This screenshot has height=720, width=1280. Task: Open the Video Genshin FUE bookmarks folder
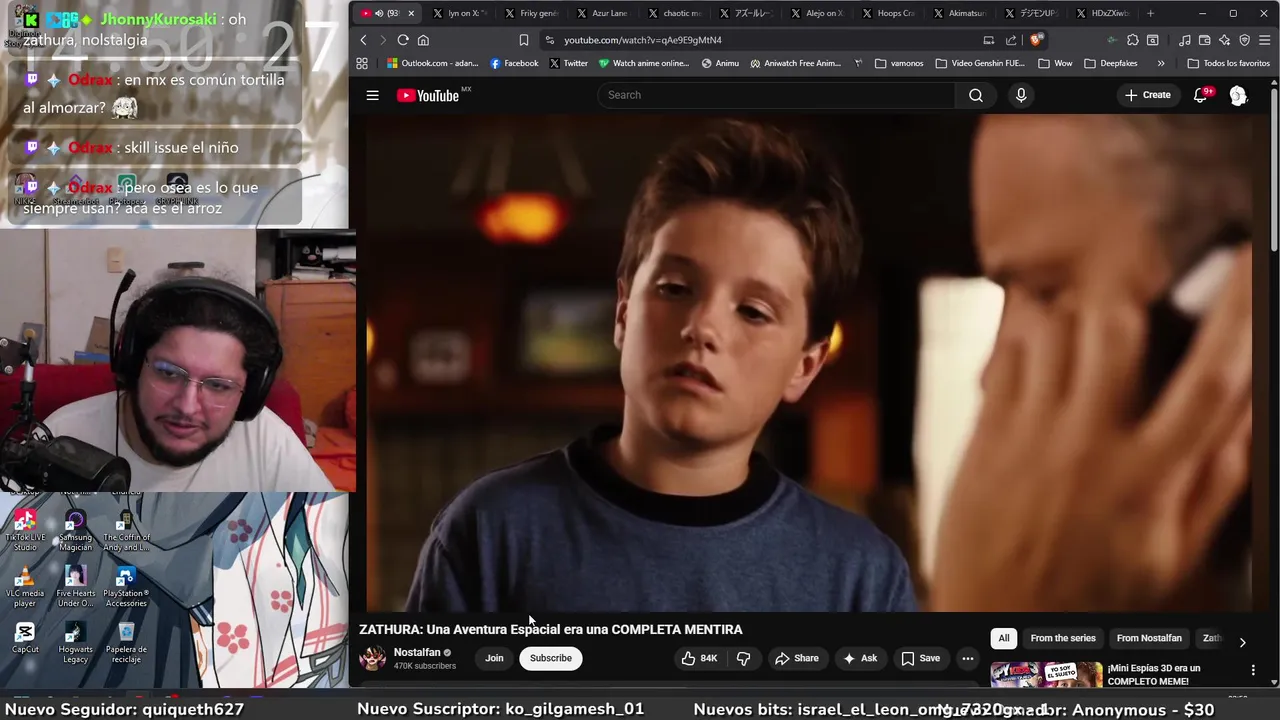click(x=980, y=63)
